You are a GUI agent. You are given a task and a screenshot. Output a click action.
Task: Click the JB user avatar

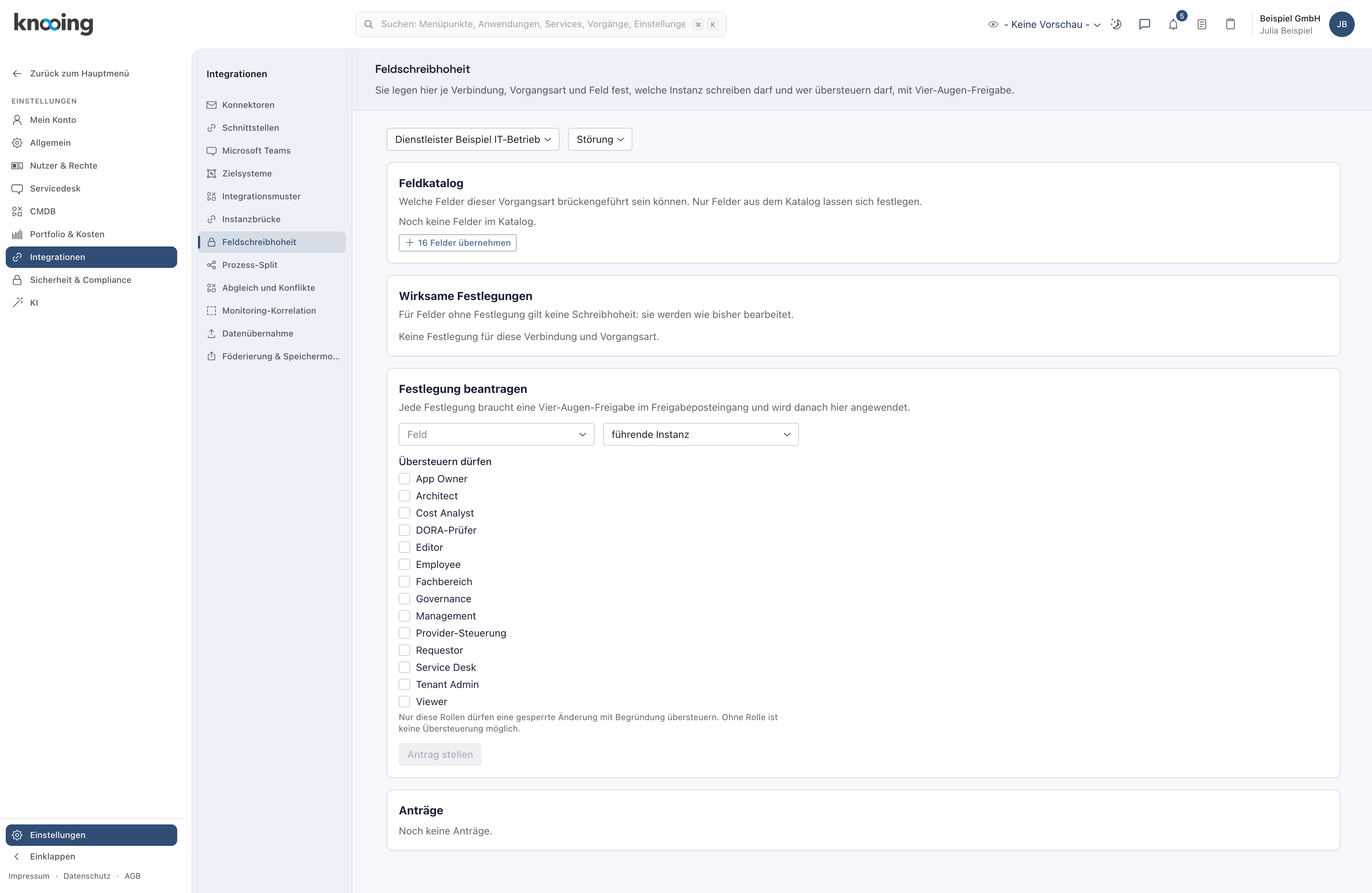point(1342,24)
